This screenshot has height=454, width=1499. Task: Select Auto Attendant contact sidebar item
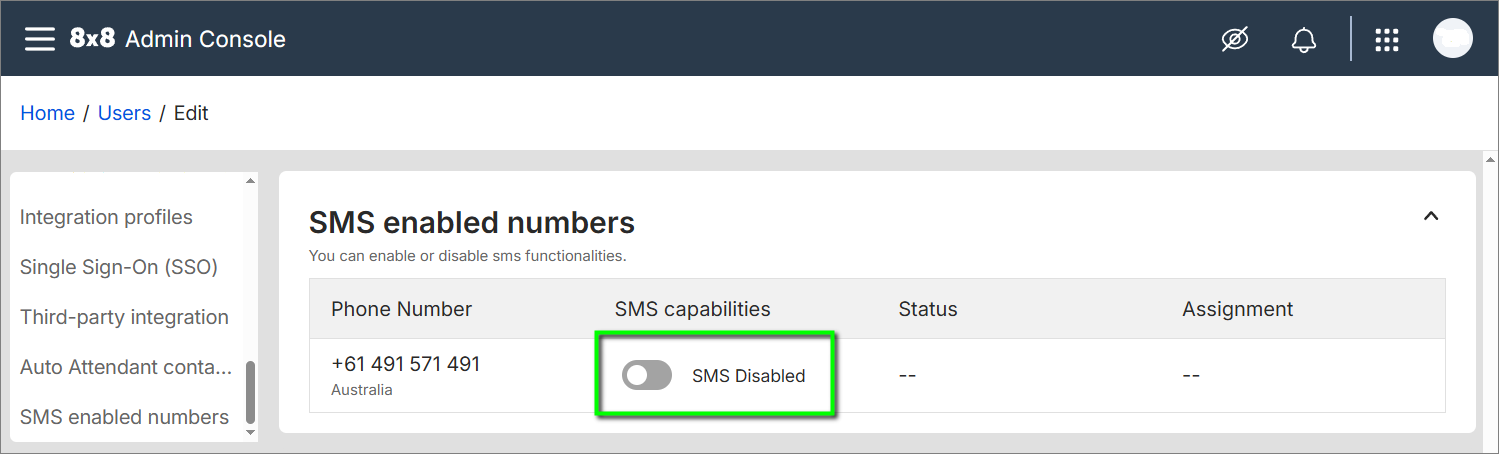coord(125,367)
